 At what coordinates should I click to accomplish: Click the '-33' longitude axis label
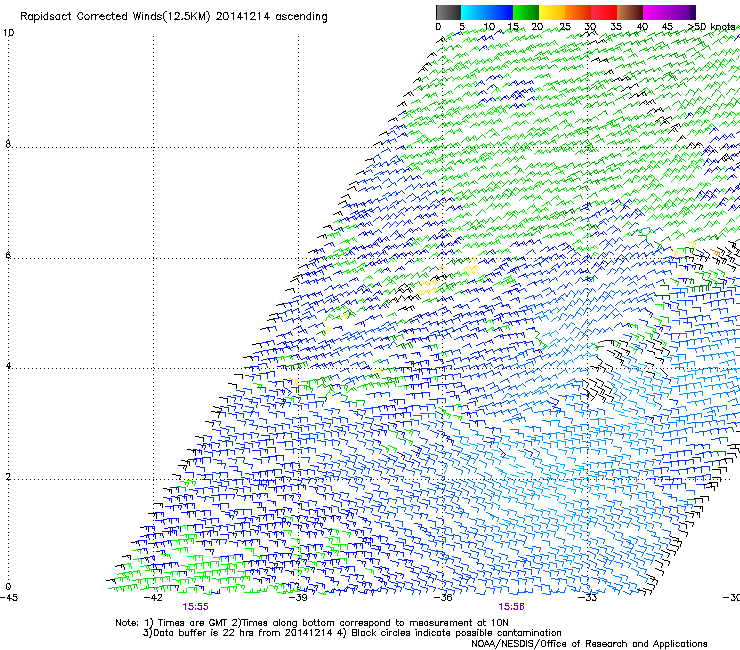(588, 598)
